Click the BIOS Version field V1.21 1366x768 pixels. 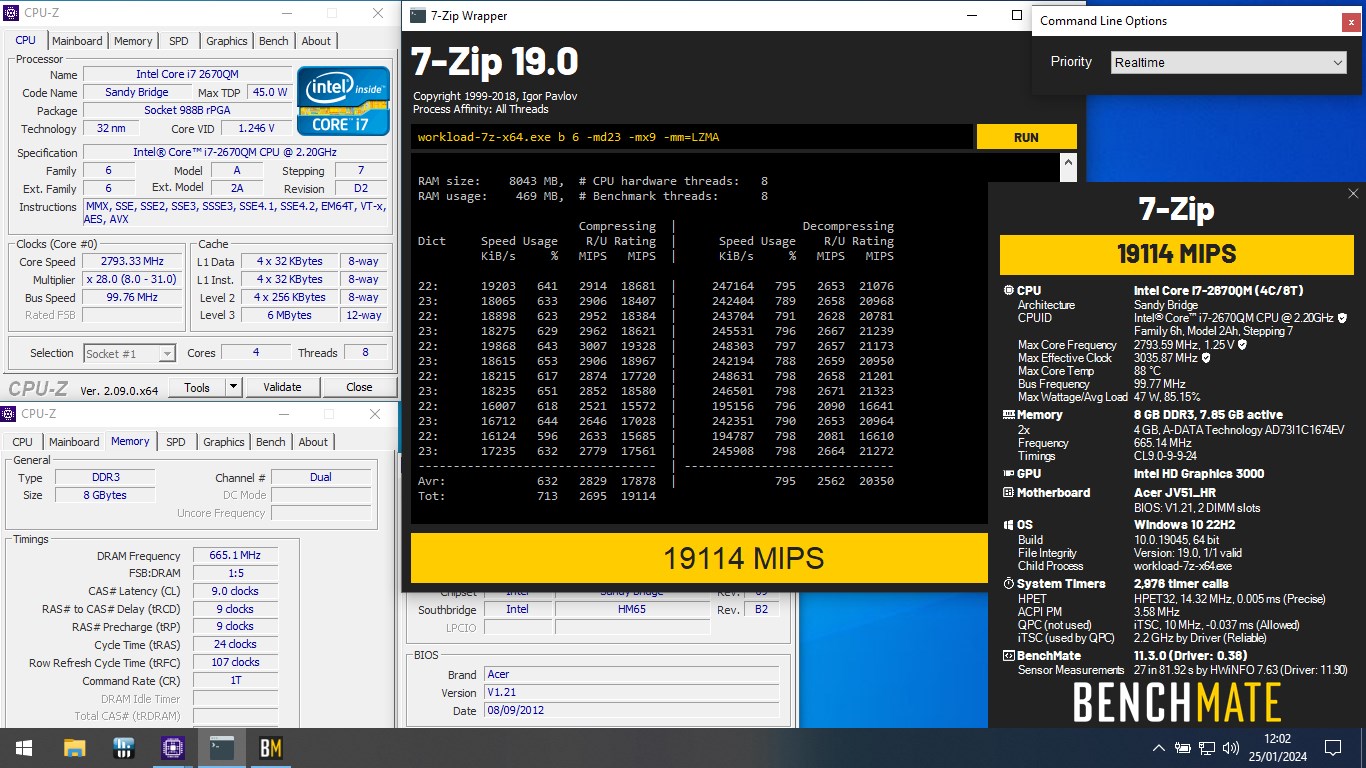click(632, 693)
